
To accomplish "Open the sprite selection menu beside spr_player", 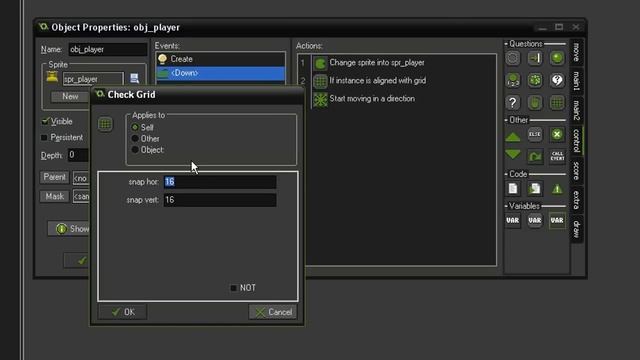I will pyautogui.click(x=134, y=78).
